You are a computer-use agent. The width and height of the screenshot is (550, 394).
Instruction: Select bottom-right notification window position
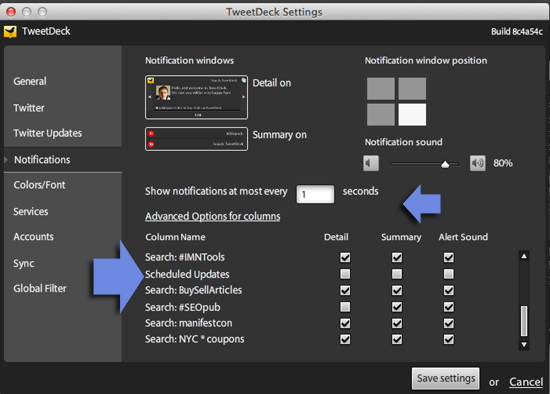[x=412, y=114]
